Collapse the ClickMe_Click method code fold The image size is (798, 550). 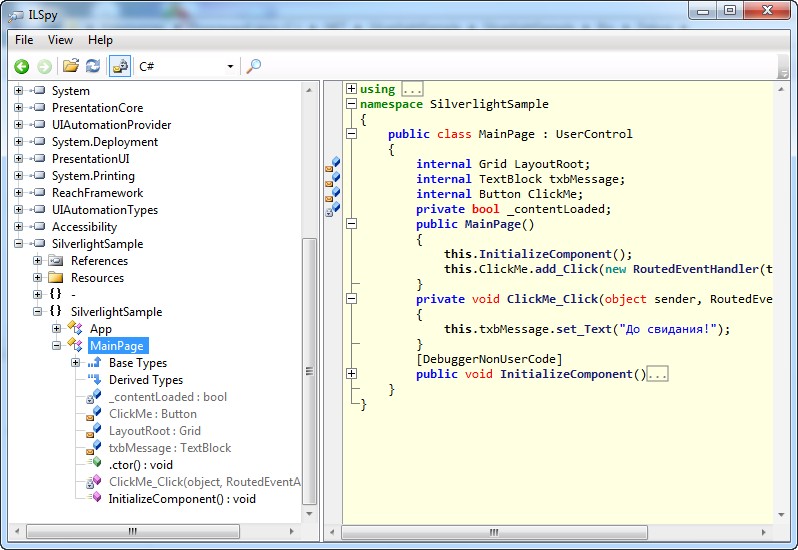(351, 299)
